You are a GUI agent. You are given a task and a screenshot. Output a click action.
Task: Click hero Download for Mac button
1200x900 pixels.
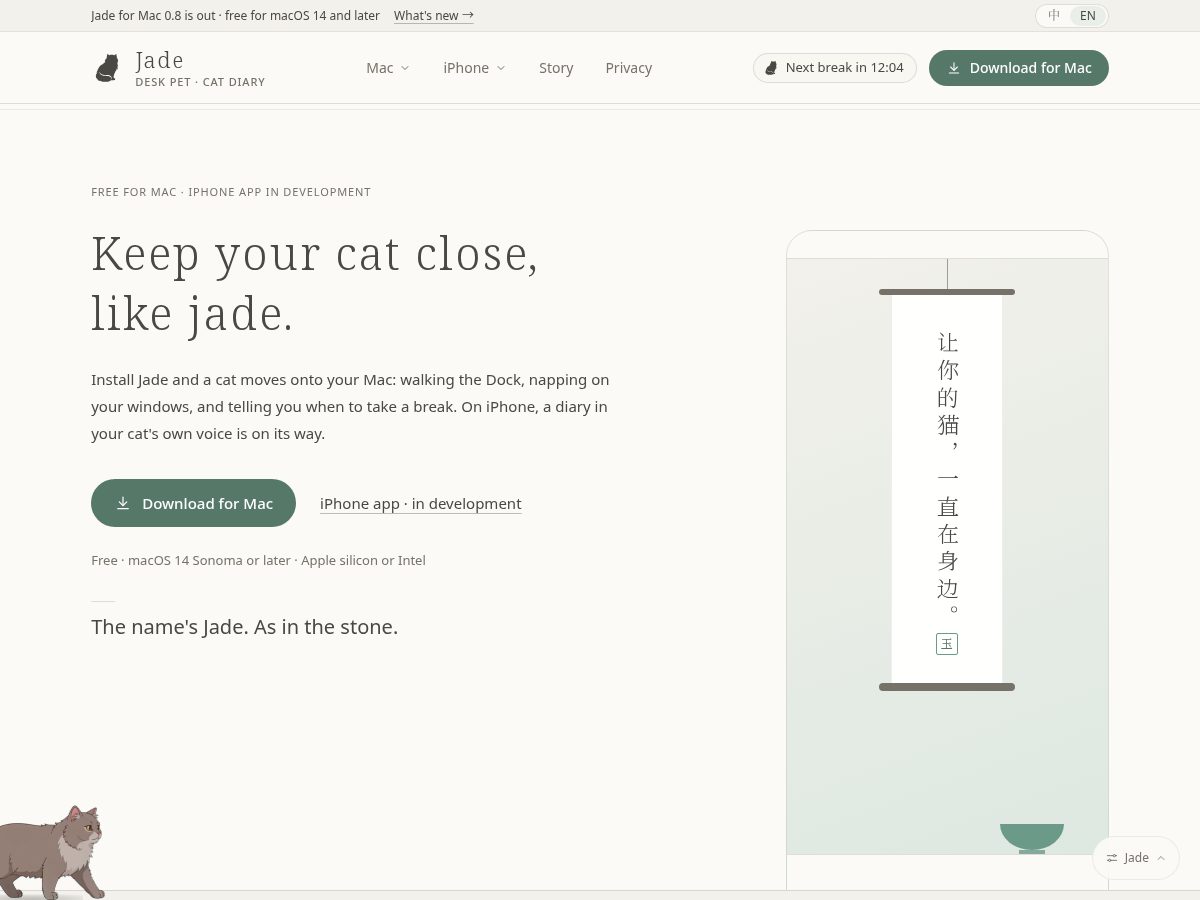click(x=193, y=503)
